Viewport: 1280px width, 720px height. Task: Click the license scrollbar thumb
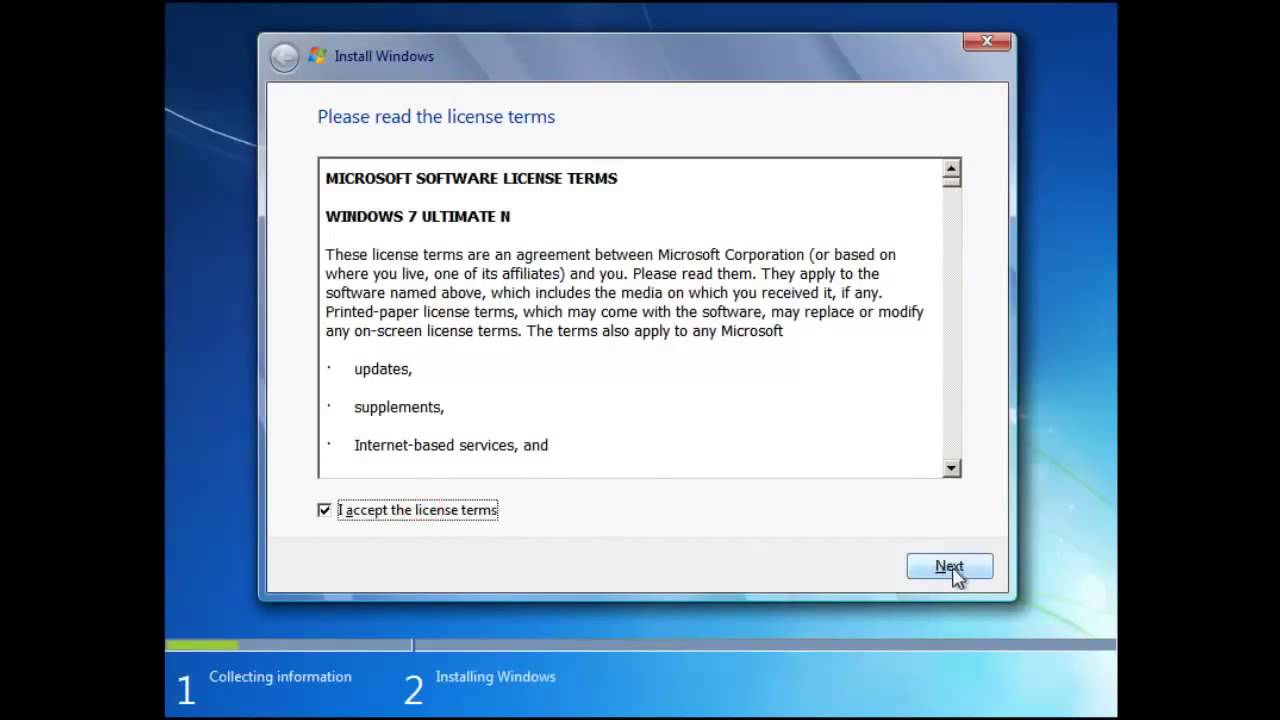tap(951, 182)
